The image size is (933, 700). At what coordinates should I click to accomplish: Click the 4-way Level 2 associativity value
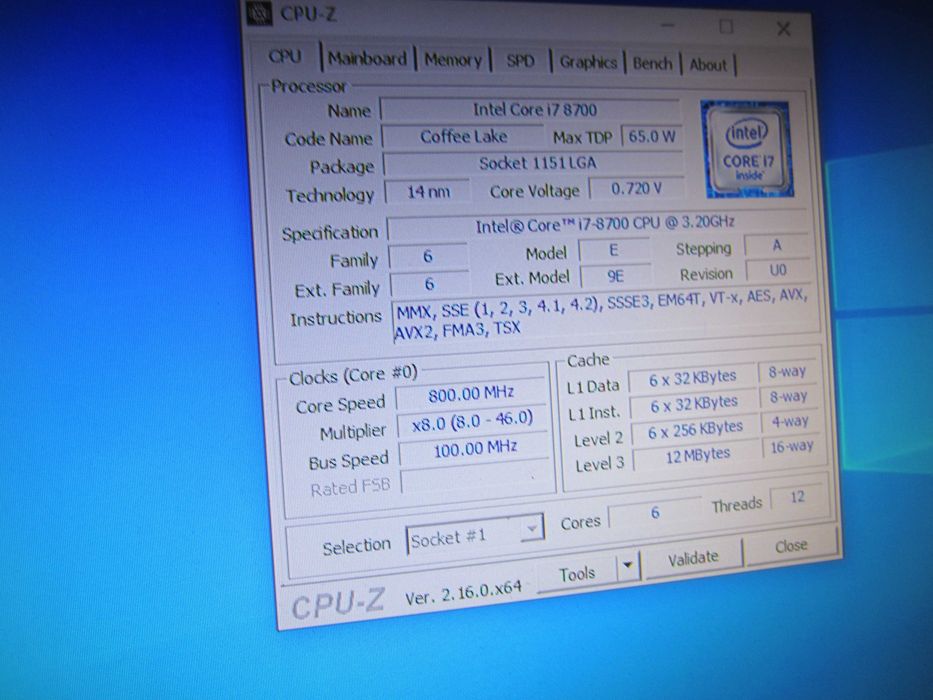coord(790,421)
